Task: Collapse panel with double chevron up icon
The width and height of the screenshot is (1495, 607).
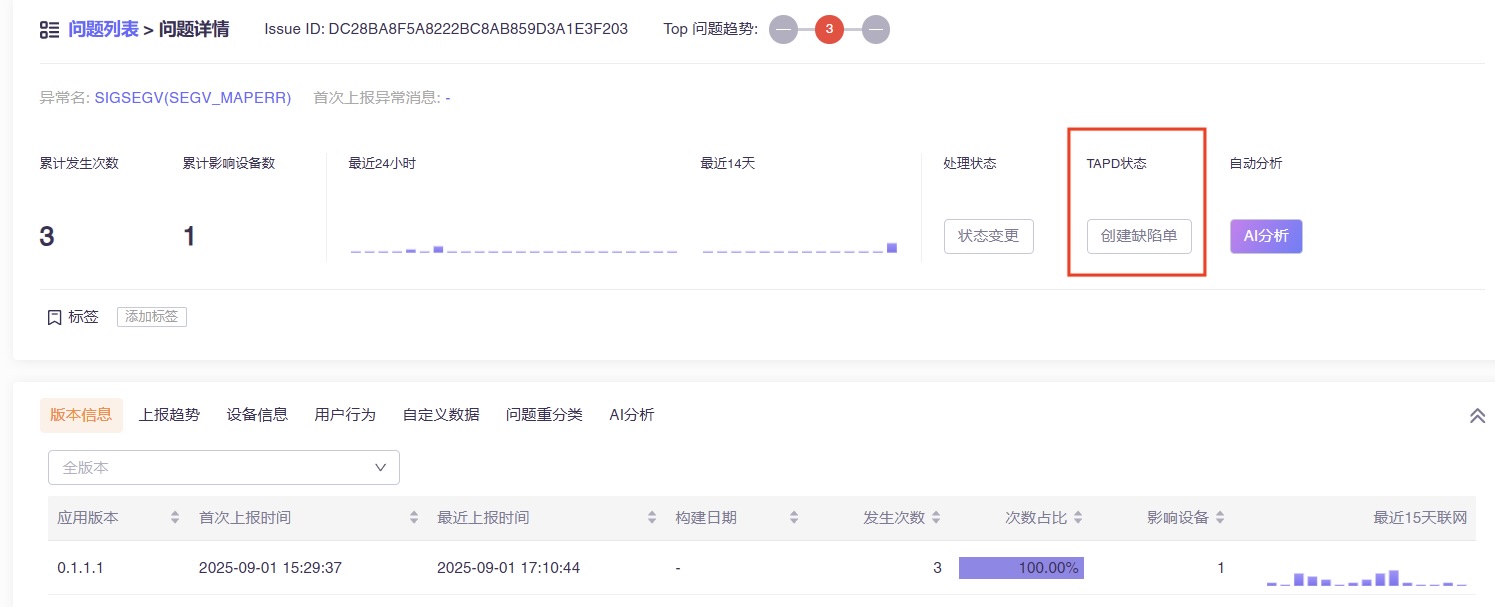Action: (1477, 416)
